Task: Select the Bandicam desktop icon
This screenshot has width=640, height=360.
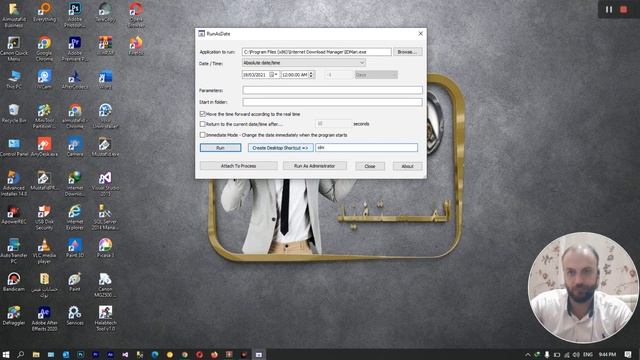Action: [x=14, y=282]
